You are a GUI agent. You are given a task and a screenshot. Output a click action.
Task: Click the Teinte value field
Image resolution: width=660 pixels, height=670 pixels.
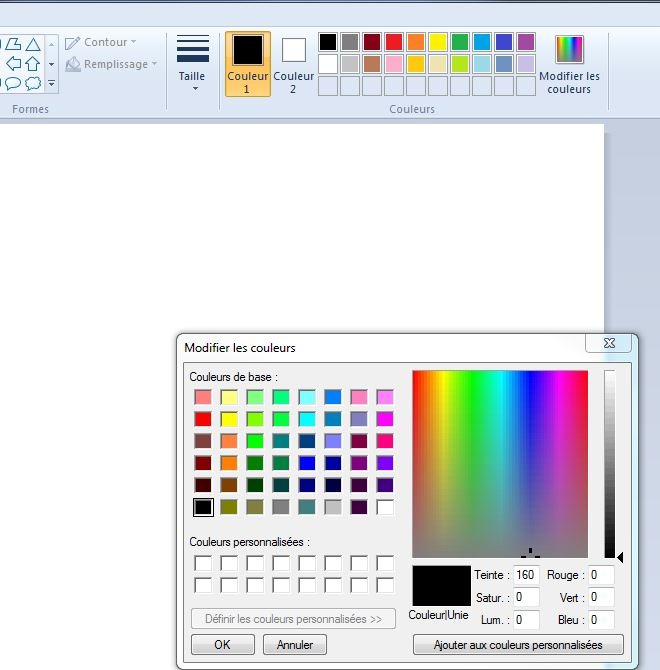point(526,575)
